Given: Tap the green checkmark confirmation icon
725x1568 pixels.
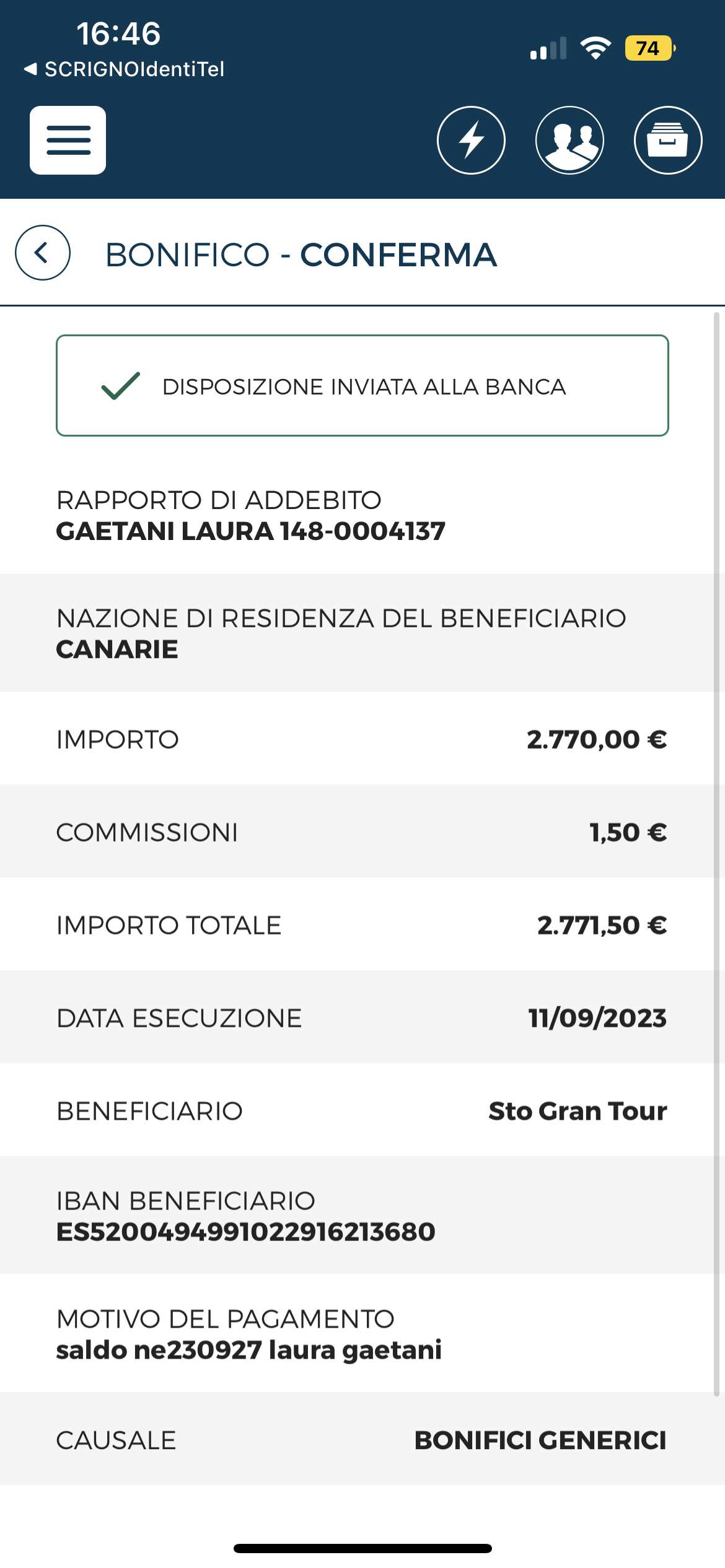Looking at the screenshot, I should tap(121, 386).
